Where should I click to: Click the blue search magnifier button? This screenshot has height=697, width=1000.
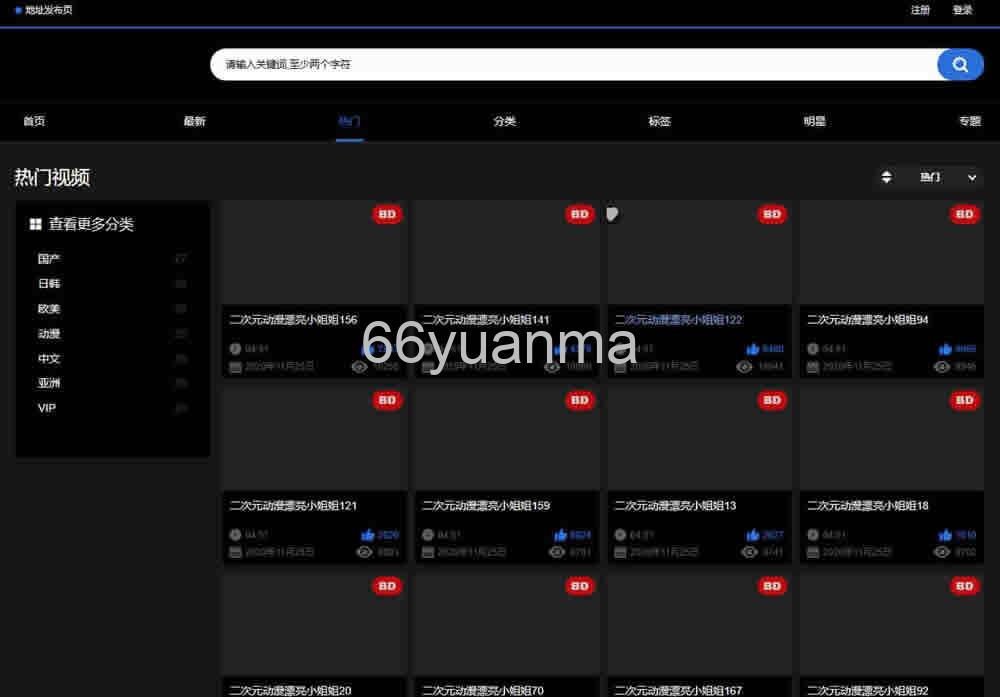pos(959,64)
